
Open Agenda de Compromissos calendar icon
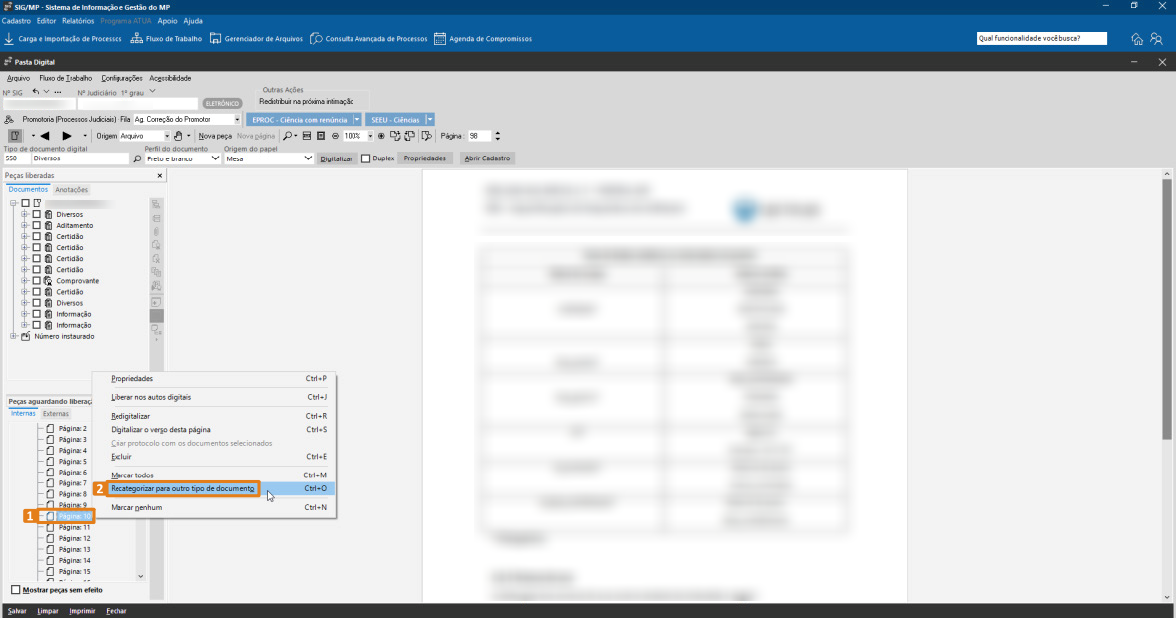coord(439,39)
